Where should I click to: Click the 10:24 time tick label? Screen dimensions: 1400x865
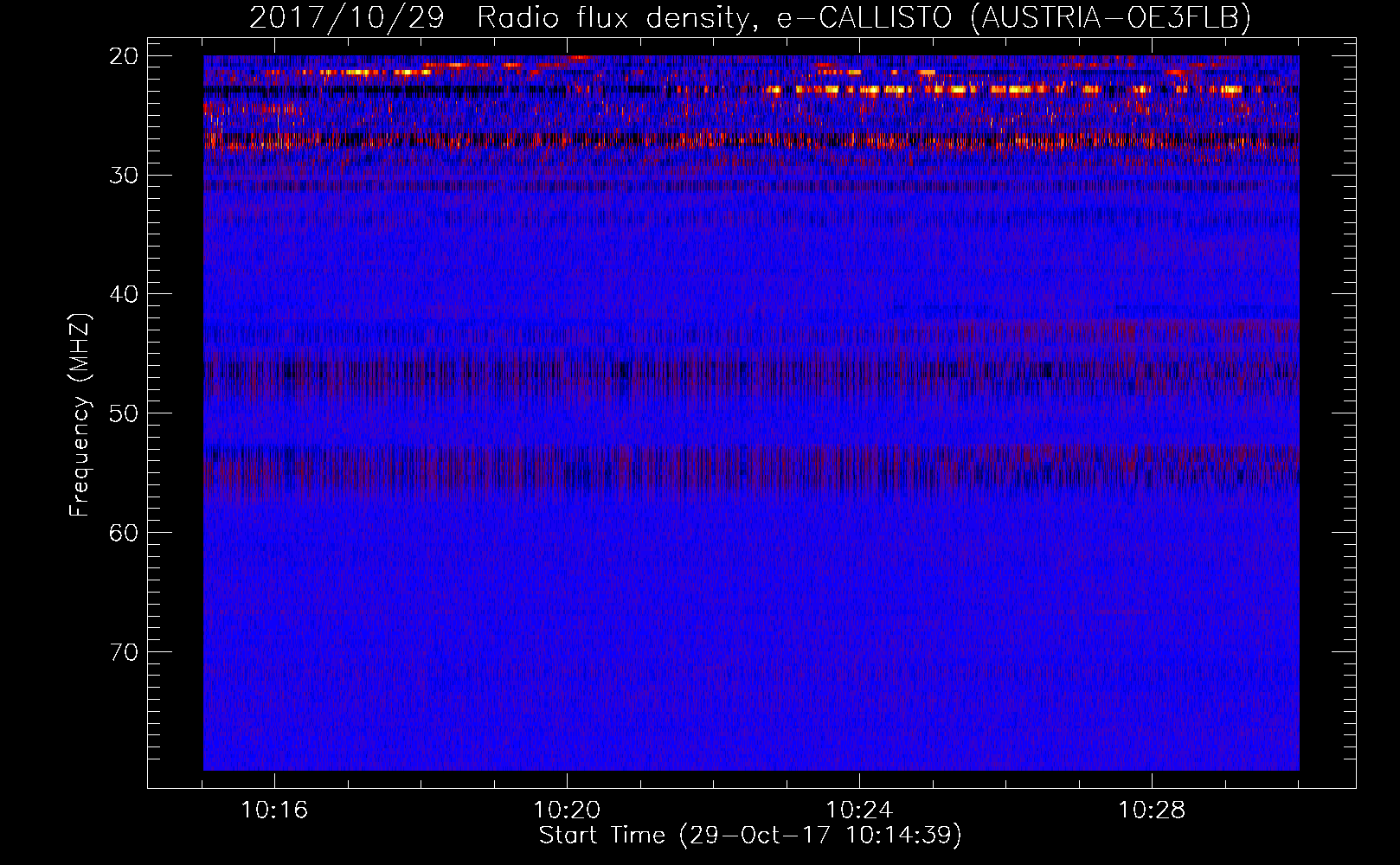(x=859, y=811)
